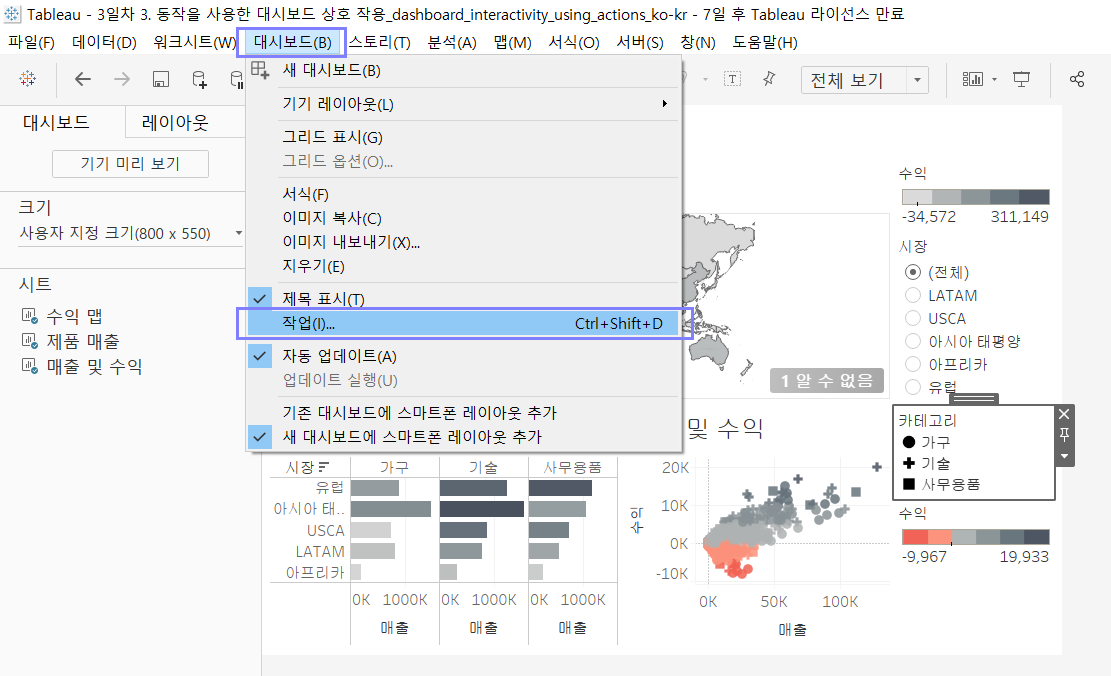The width and height of the screenshot is (1111, 676).
Task: Click the red-gray 수익 scatter color legend
Action: (x=975, y=537)
